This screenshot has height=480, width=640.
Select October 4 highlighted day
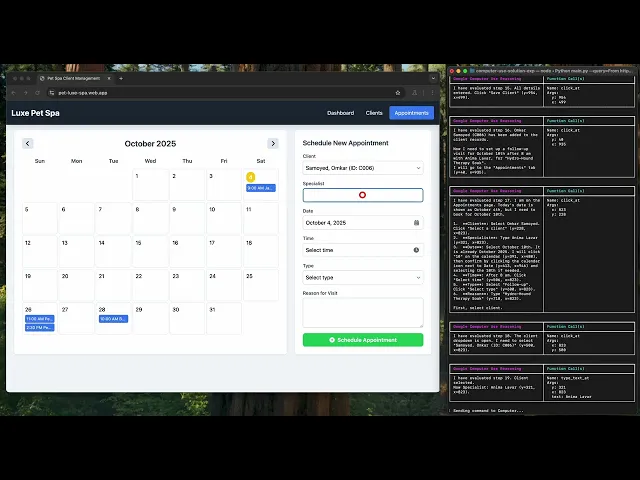[251, 177]
